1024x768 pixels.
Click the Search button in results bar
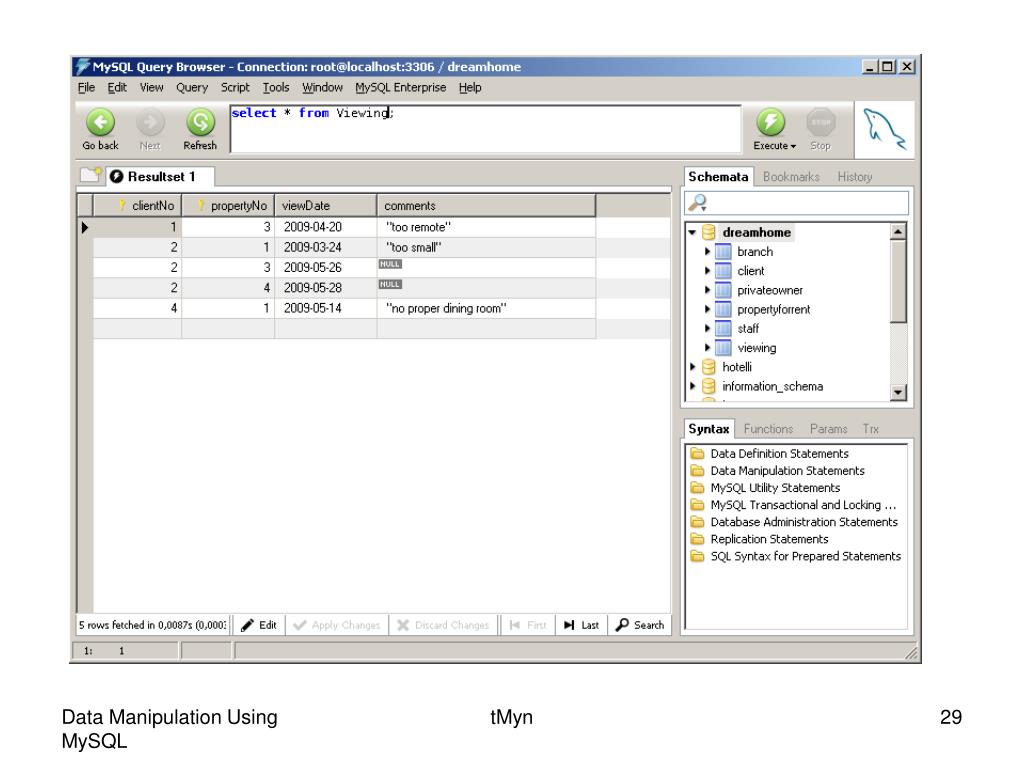[640, 625]
